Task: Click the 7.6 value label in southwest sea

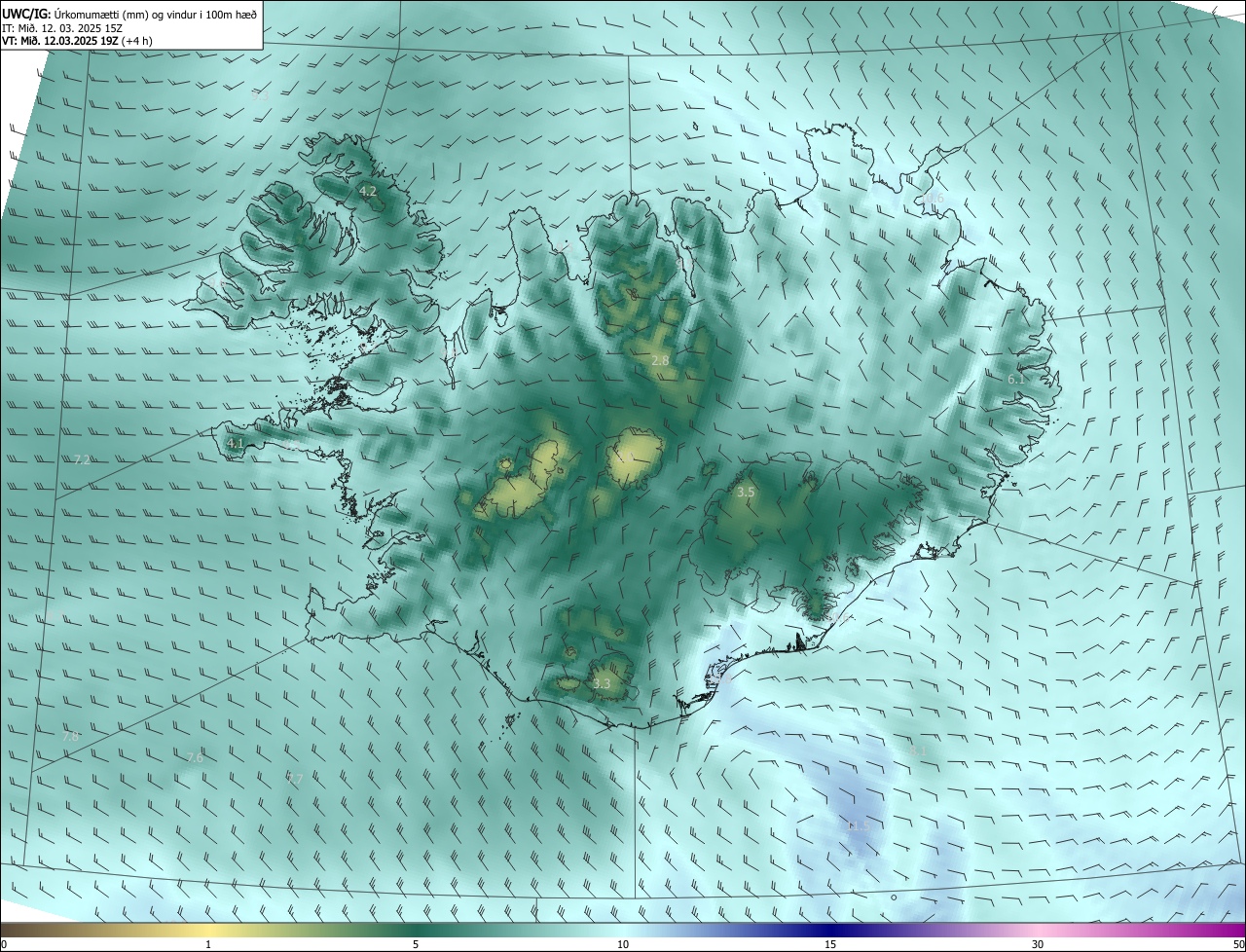Action: point(195,757)
